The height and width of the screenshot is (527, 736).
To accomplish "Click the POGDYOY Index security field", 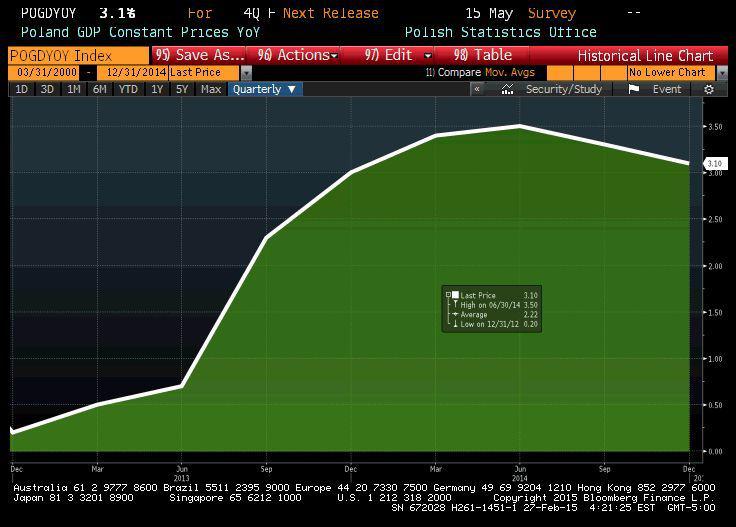I will coord(78,55).
